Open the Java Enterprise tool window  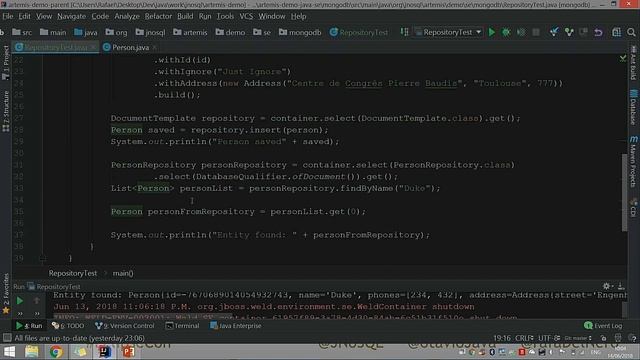[x=236, y=326]
